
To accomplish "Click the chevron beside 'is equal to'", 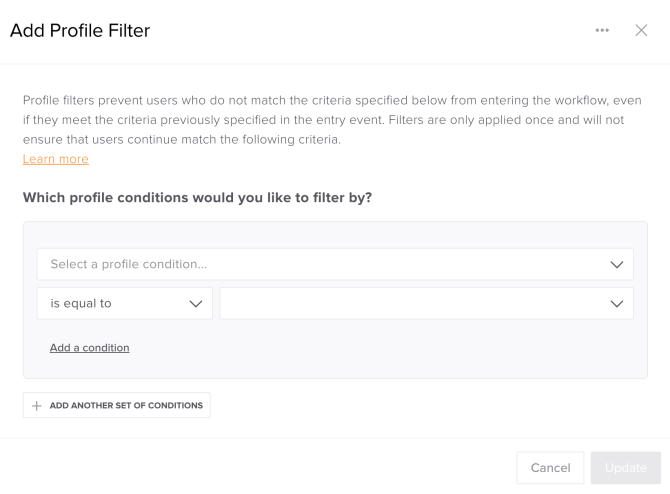I will [x=196, y=304].
